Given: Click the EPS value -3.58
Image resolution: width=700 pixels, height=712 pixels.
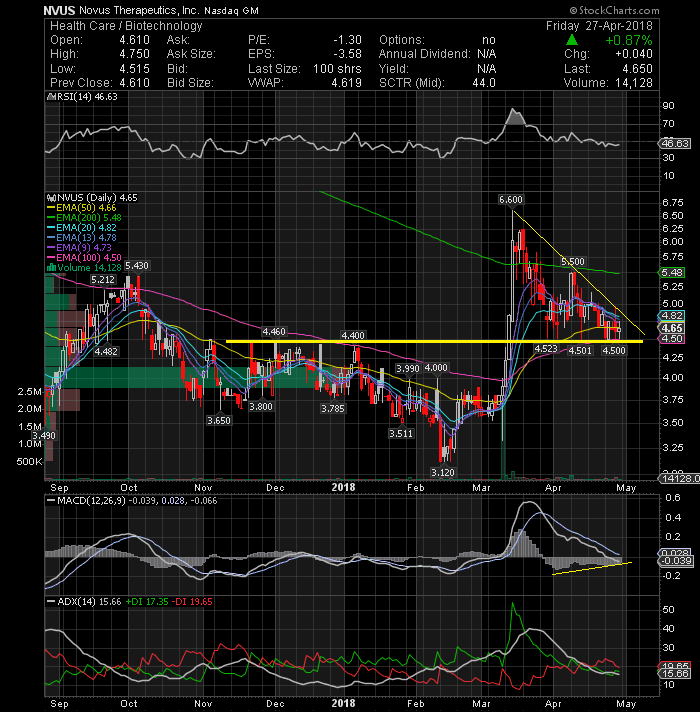Looking at the screenshot, I should (348, 54).
